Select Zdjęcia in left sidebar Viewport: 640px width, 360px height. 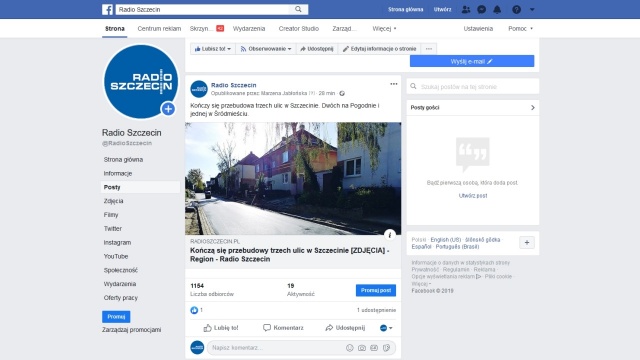point(113,201)
